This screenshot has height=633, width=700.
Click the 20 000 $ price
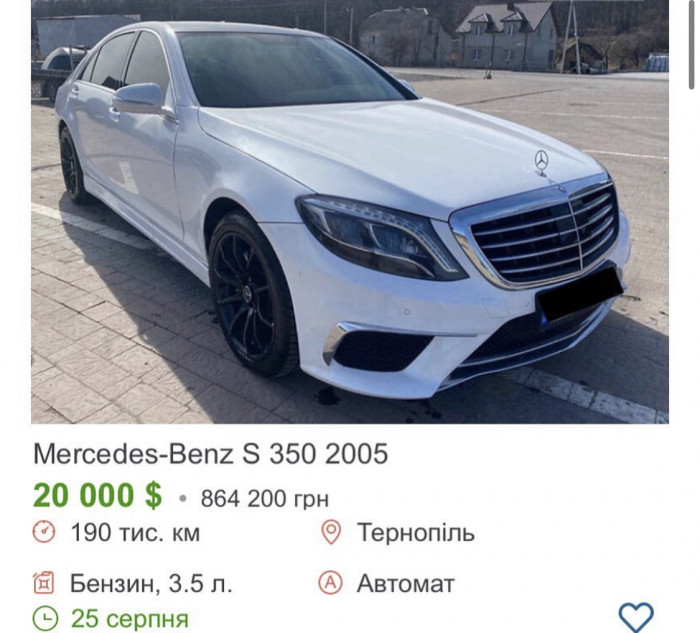97,496
